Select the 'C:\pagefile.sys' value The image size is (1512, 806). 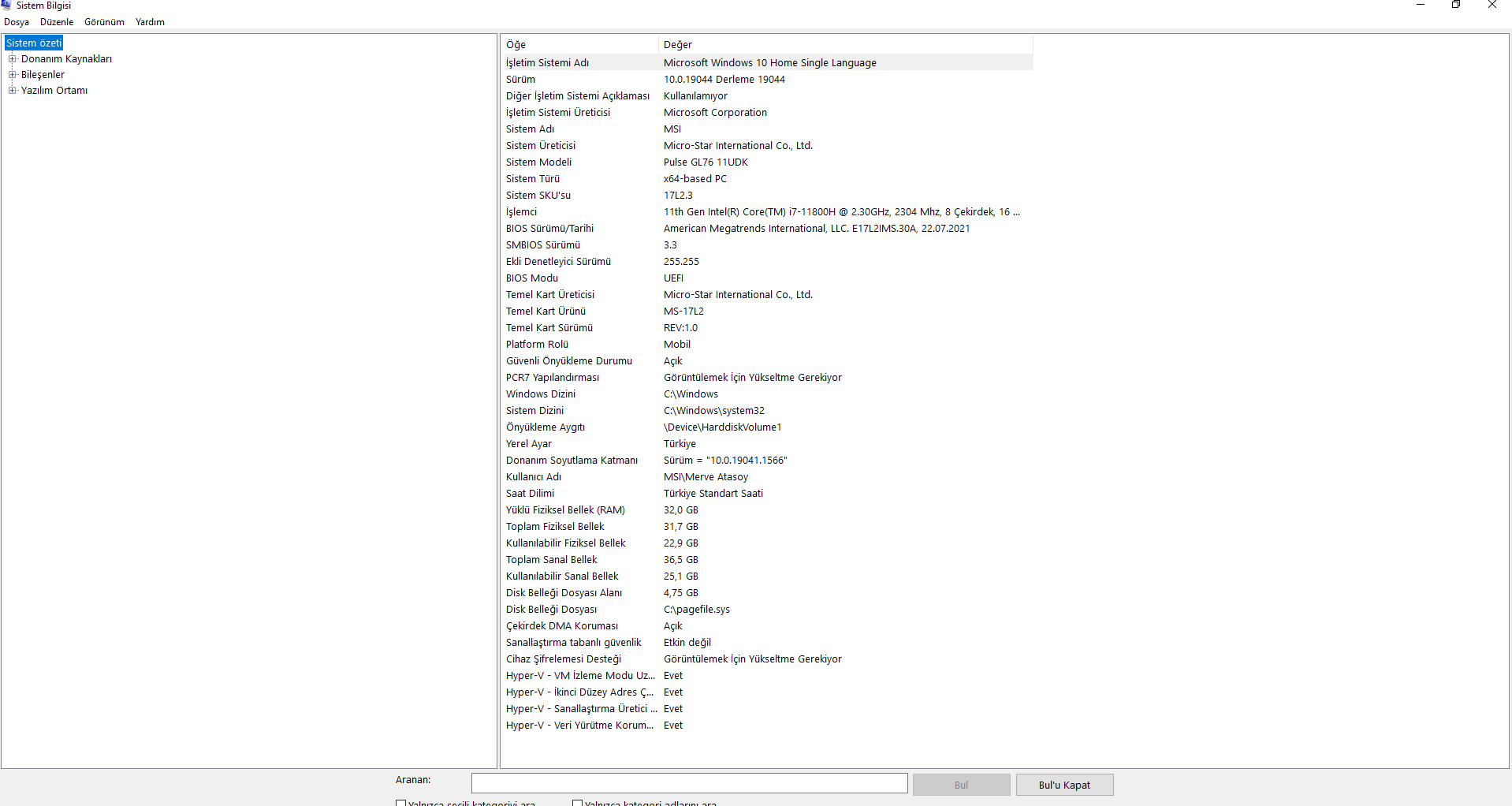click(x=696, y=610)
